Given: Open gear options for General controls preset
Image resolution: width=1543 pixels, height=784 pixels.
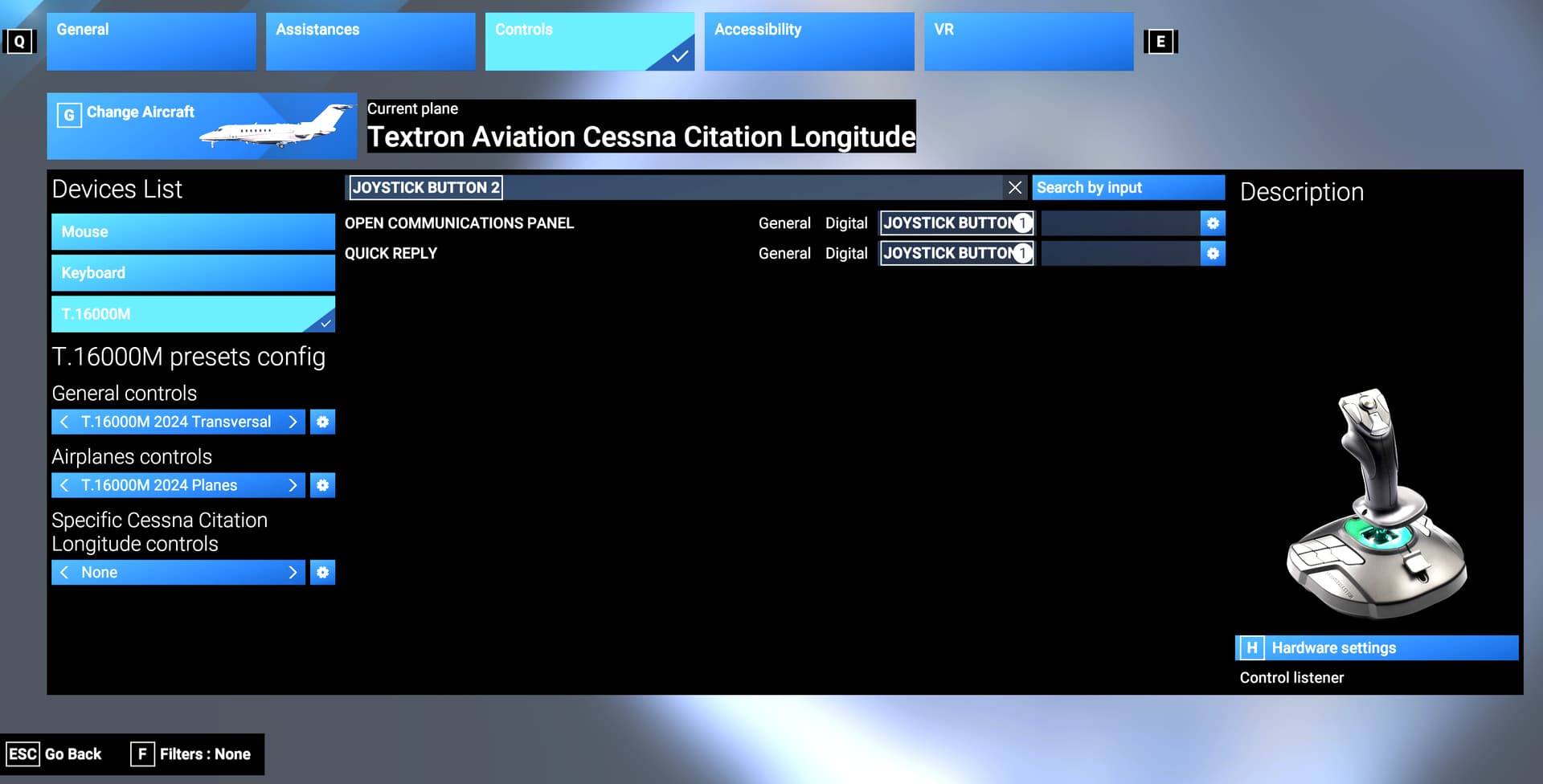Looking at the screenshot, I should click(x=322, y=422).
